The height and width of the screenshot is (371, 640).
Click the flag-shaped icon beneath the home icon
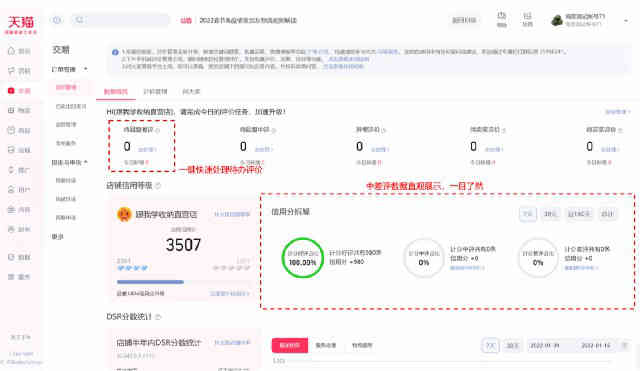point(11,71)
